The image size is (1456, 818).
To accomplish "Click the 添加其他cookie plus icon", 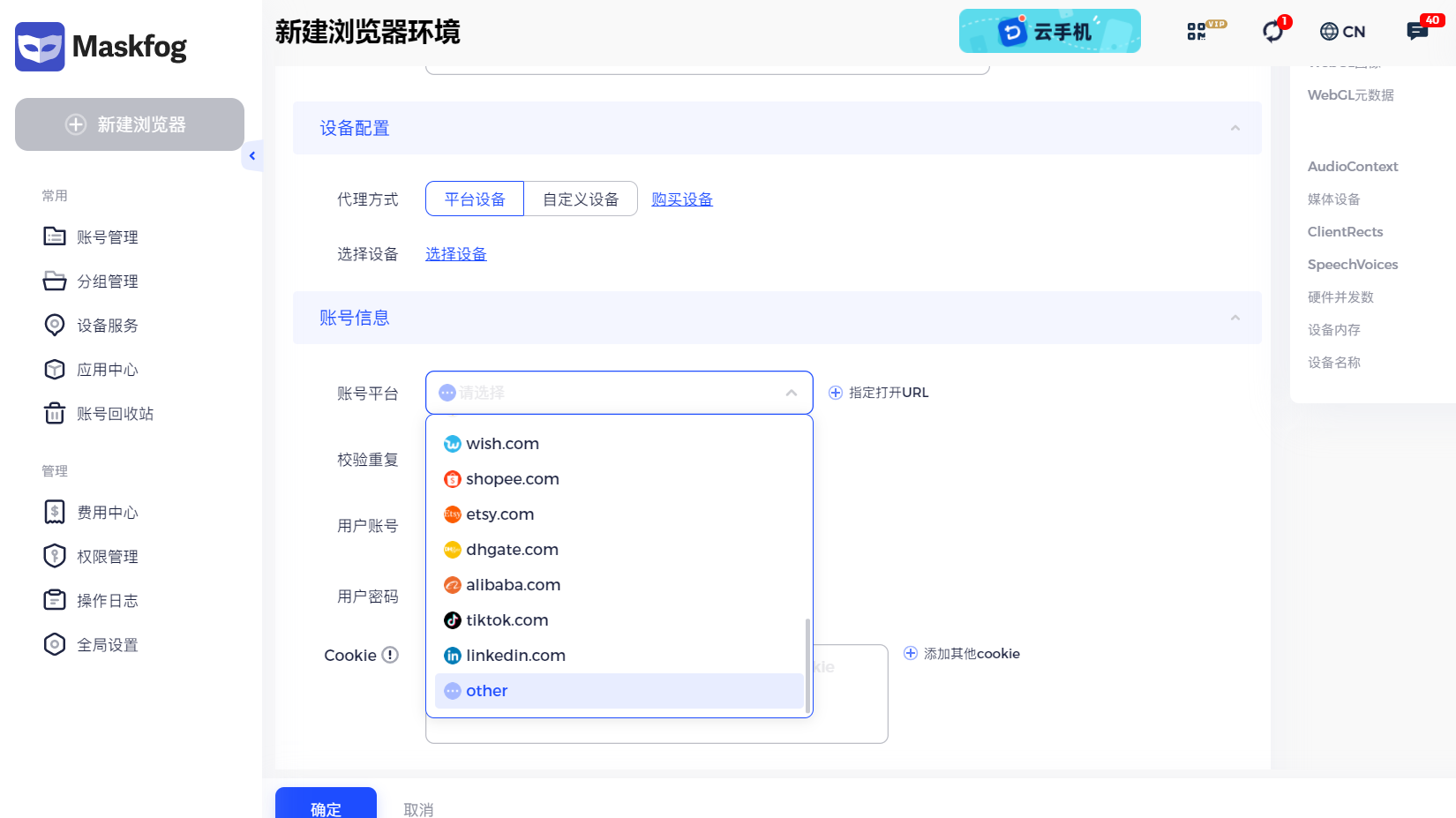I will (x=911, y=653).
